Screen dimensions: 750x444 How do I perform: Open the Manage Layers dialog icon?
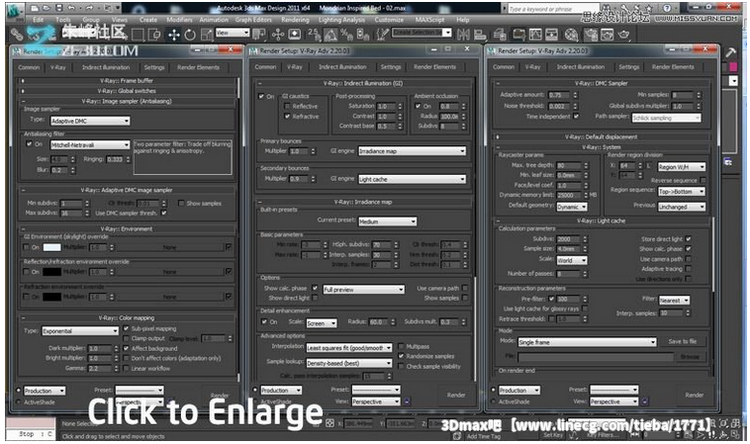(x=500, y=34)
